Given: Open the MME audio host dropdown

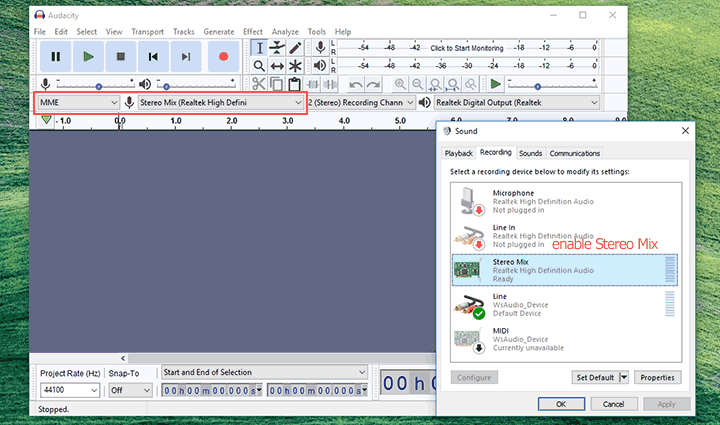Looking at the screenshot, I should [77, 102].
